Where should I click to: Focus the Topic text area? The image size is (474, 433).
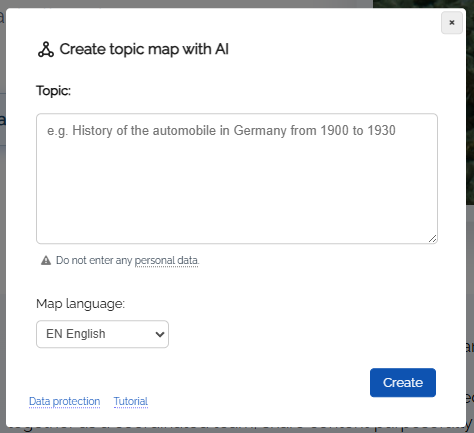pos(237,178)
